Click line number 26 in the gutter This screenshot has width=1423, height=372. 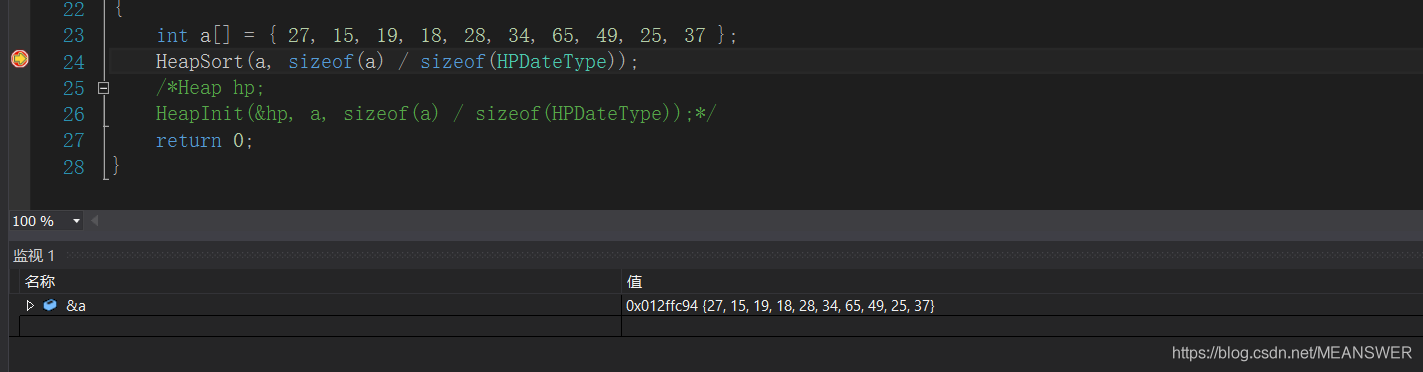click(x=73, y=114)
